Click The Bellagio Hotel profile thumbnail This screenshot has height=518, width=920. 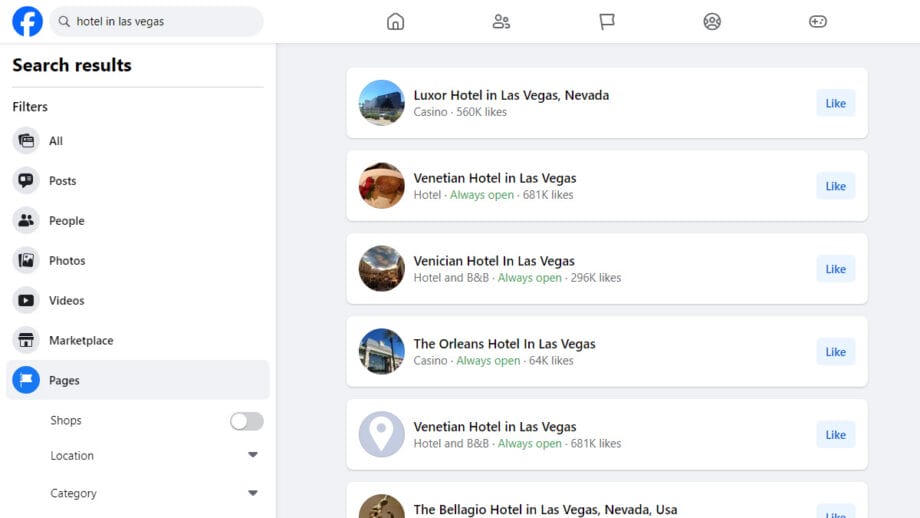click(x=381, y=506)
